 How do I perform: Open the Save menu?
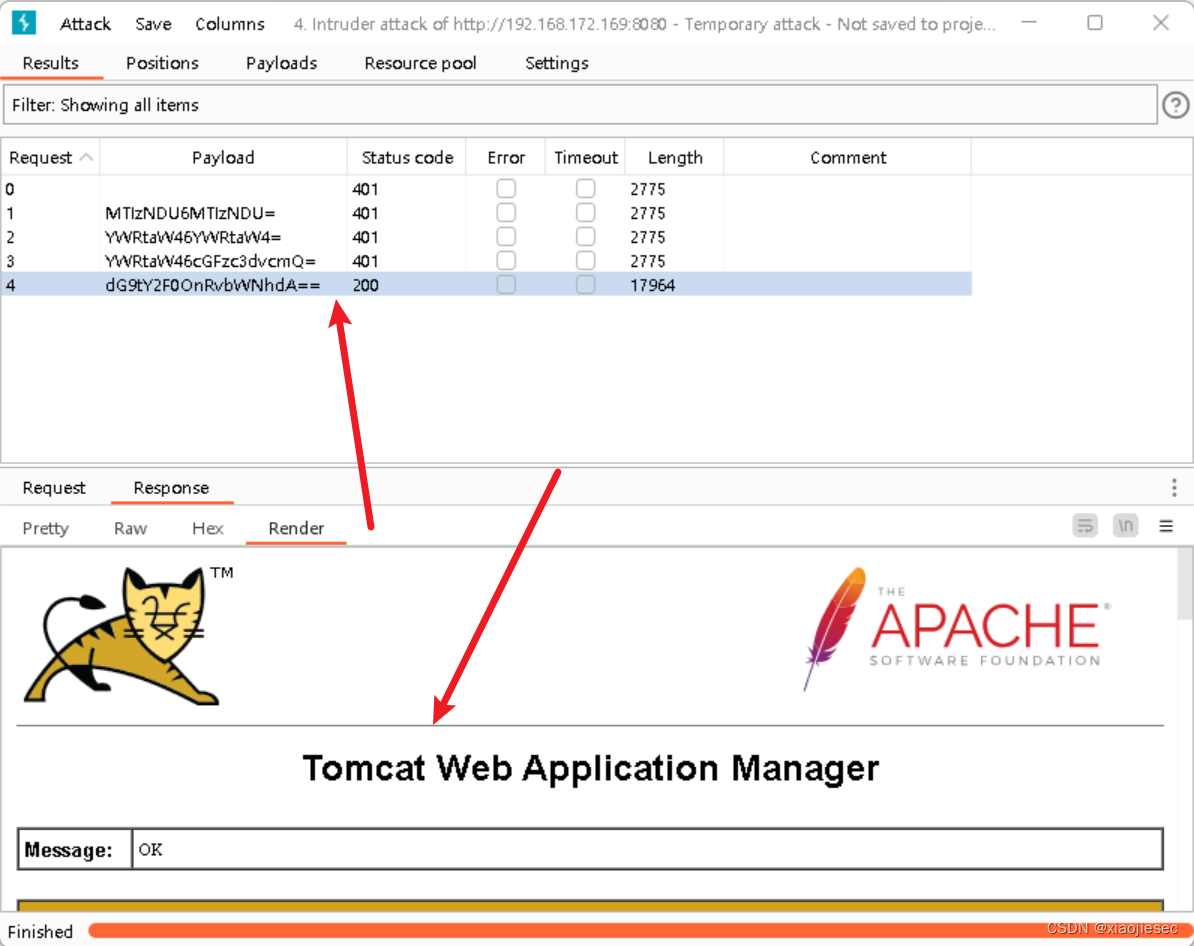(x=152, y=23)
